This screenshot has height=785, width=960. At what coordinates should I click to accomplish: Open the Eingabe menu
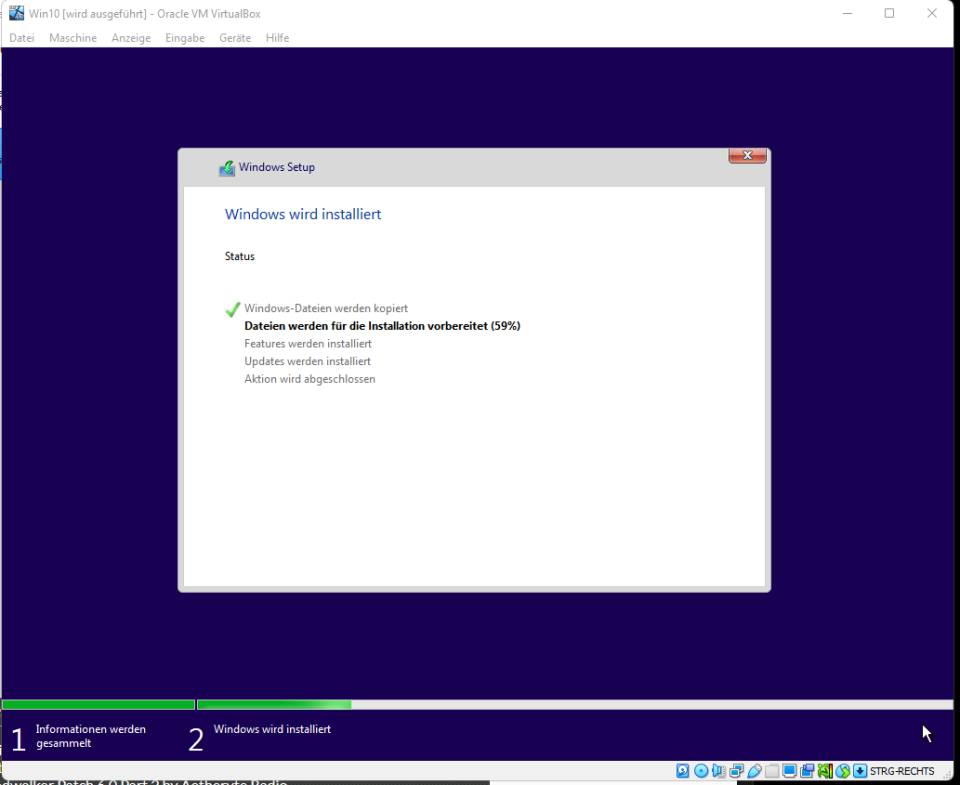[x=185, y=38]
